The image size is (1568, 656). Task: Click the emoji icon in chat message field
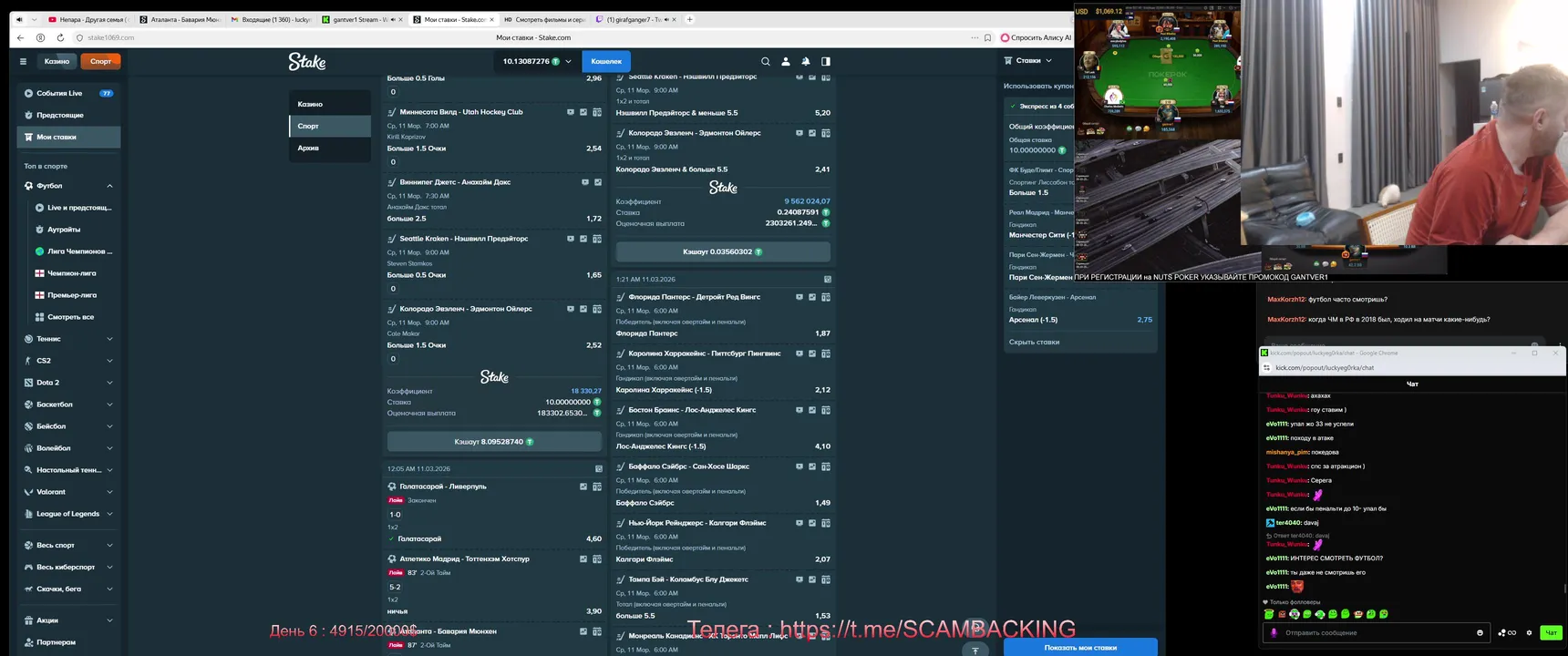[1480, 632]
